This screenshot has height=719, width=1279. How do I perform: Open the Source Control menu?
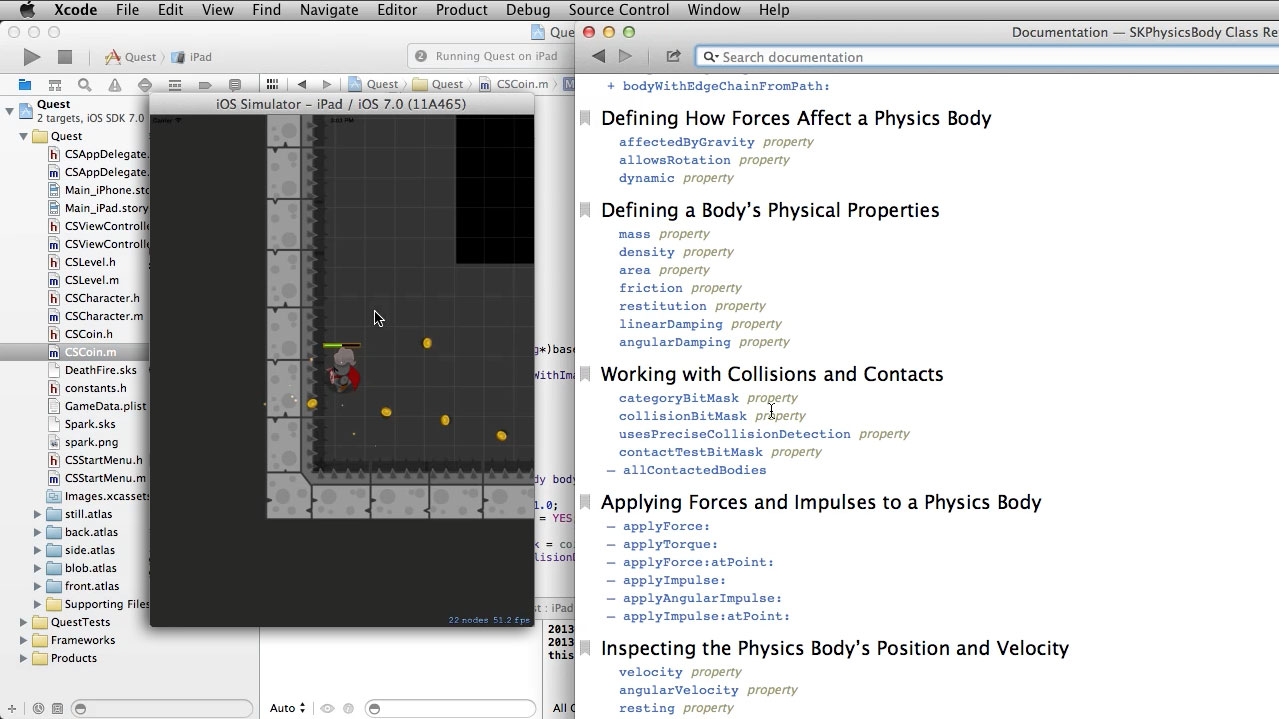(618, 10)
